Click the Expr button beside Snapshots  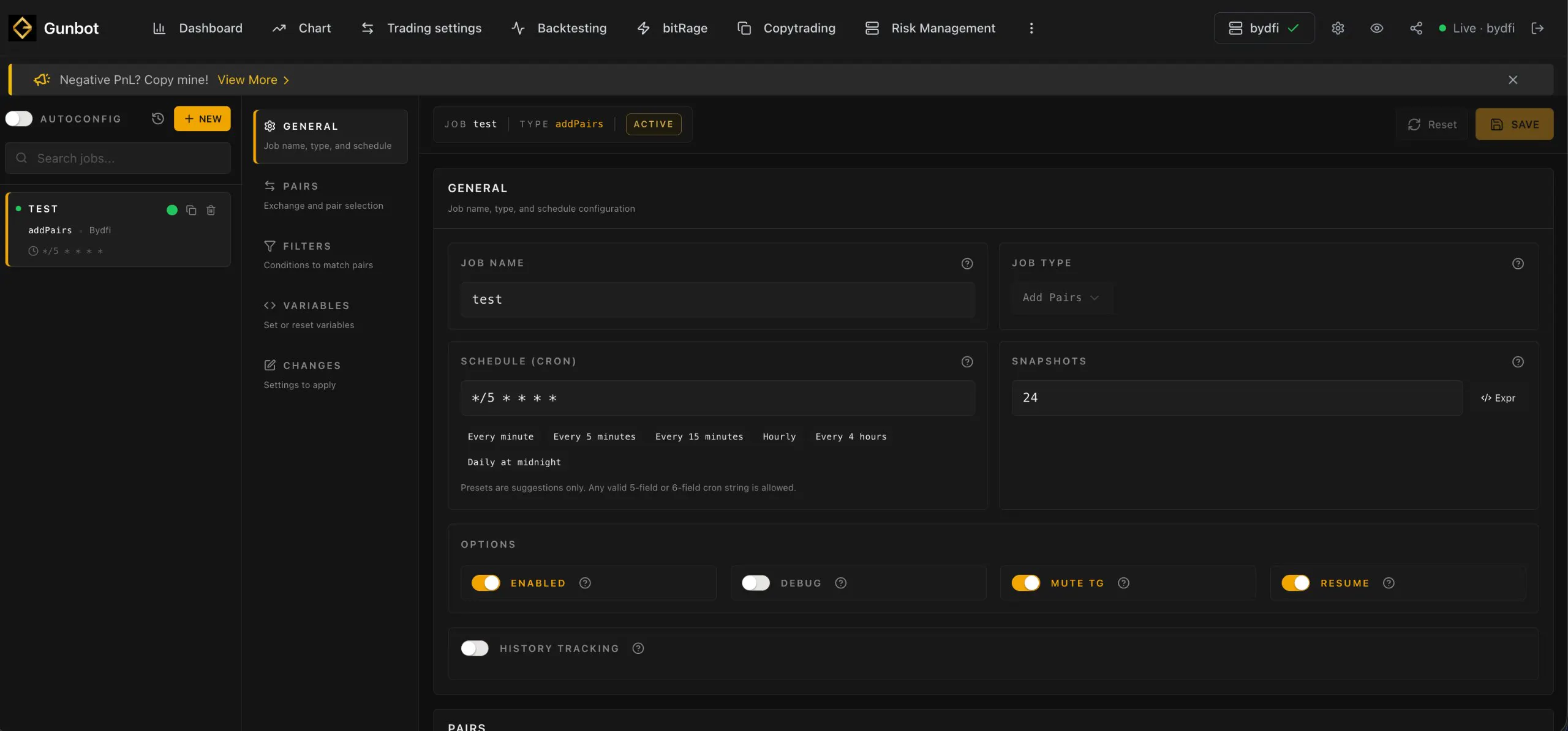(1498, 398)
